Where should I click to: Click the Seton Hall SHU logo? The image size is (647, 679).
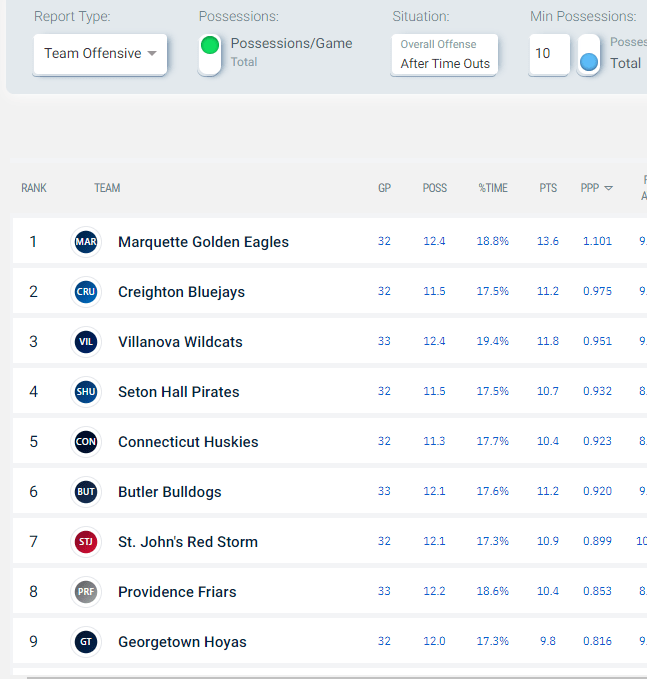click(x=86, y=392)
